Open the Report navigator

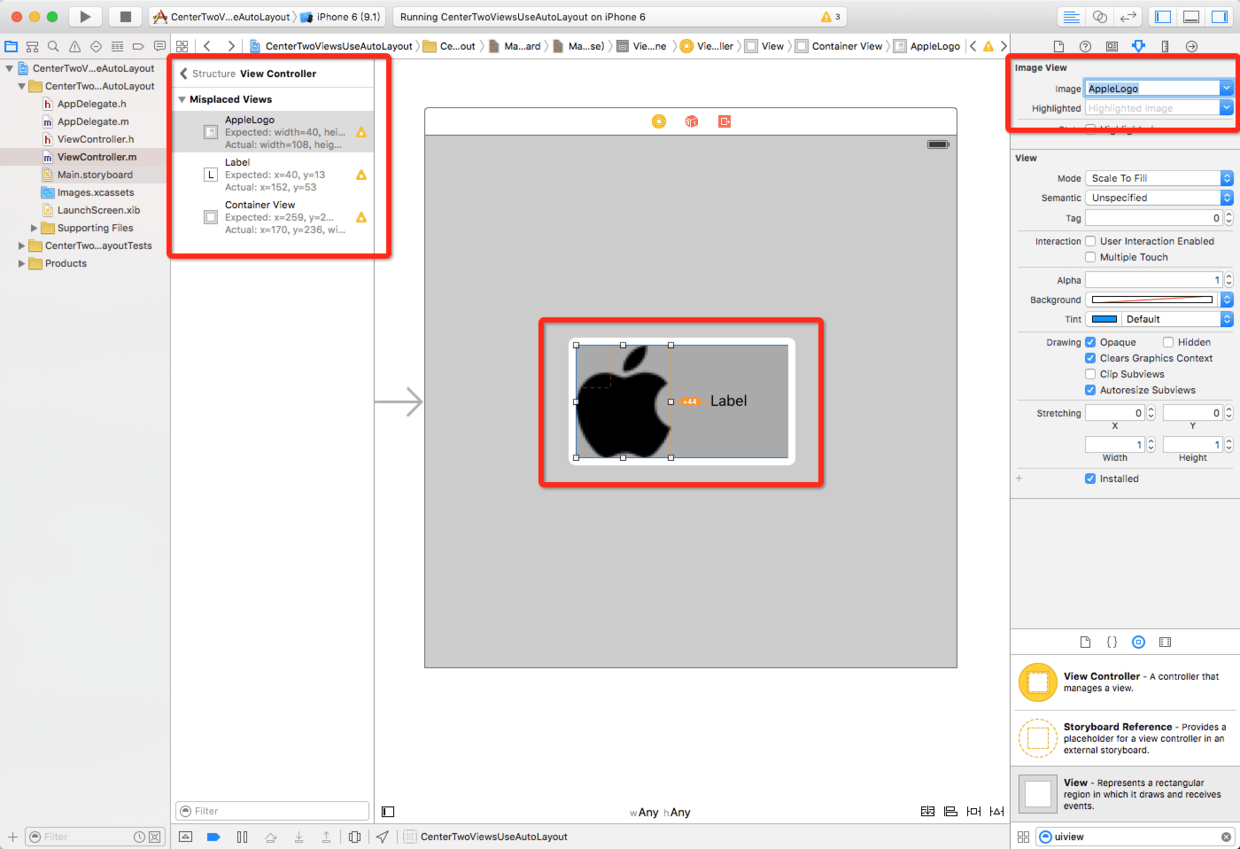tap(159, 46)
